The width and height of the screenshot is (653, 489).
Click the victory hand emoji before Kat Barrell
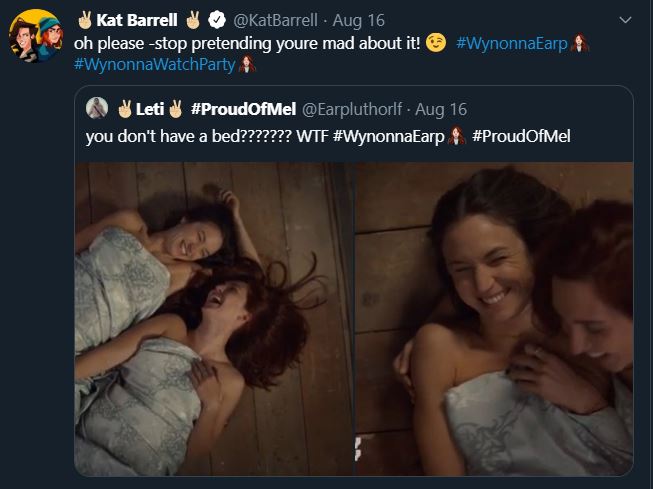click(84, 19)
